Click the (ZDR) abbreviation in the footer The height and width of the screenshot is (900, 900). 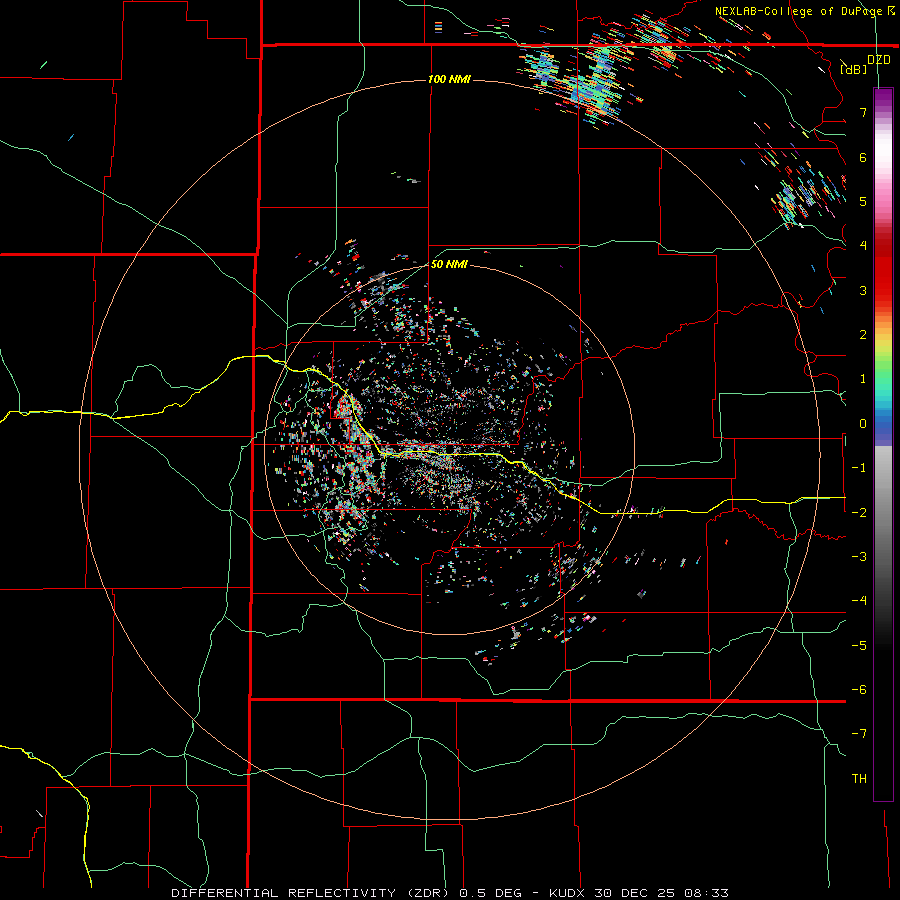tap(430, 893)
